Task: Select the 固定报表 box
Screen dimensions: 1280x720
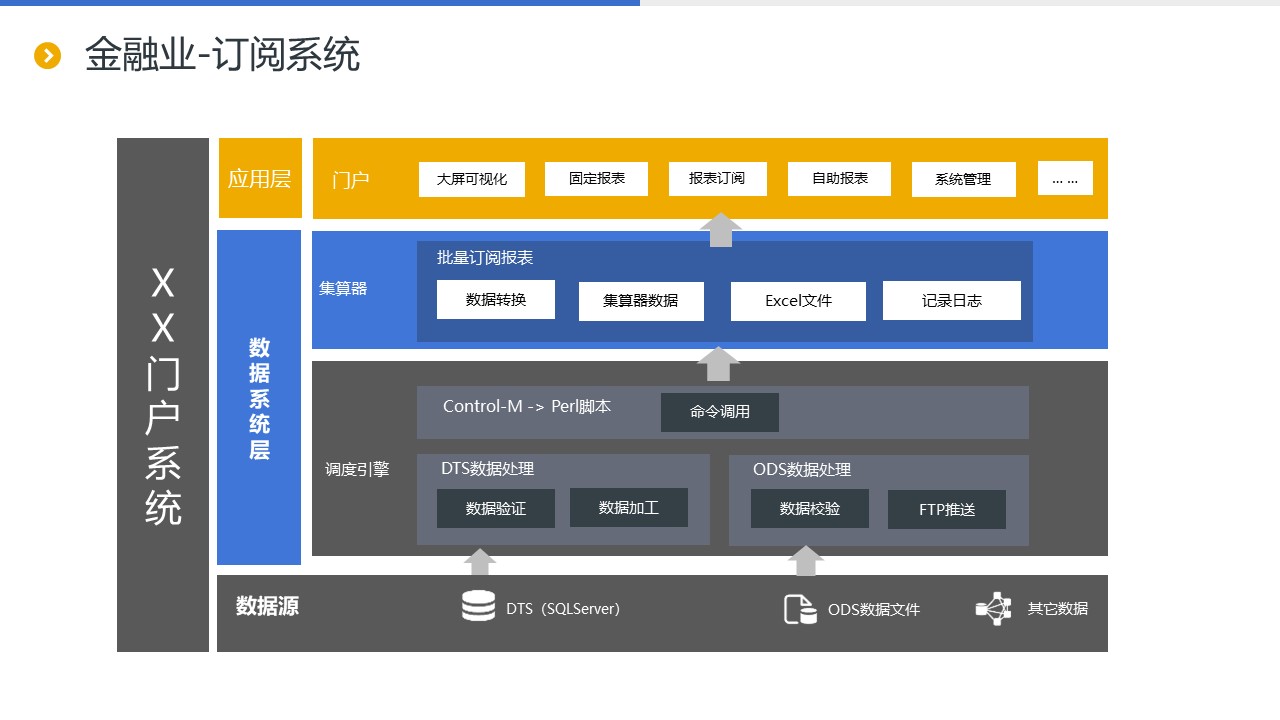Action: [x=596, y=178]
